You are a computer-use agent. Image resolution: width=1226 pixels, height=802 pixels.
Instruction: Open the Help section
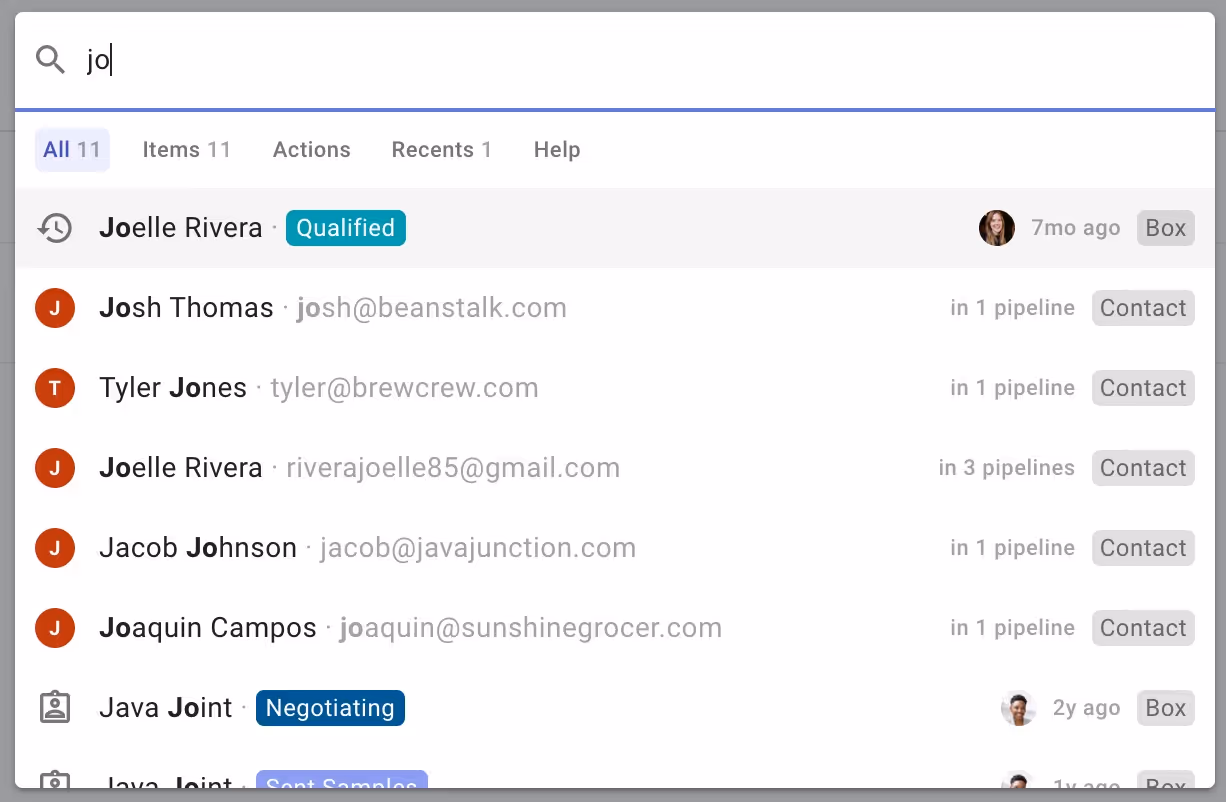557,149
